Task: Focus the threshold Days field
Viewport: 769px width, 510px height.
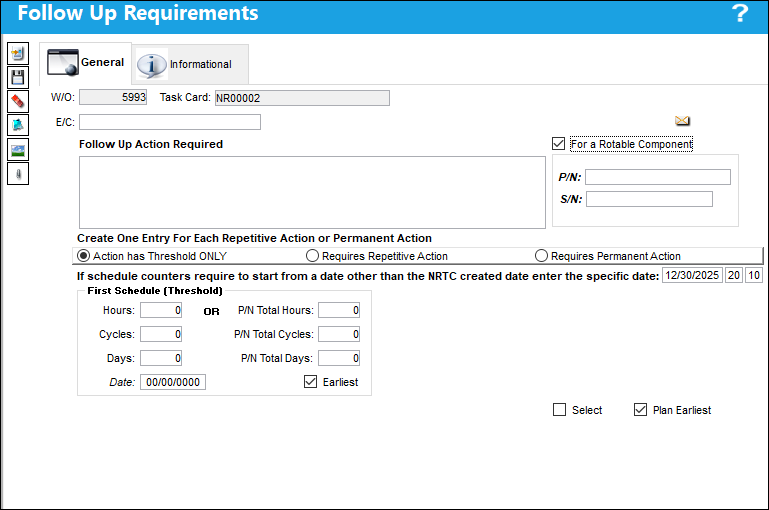Action: (161, 358)
